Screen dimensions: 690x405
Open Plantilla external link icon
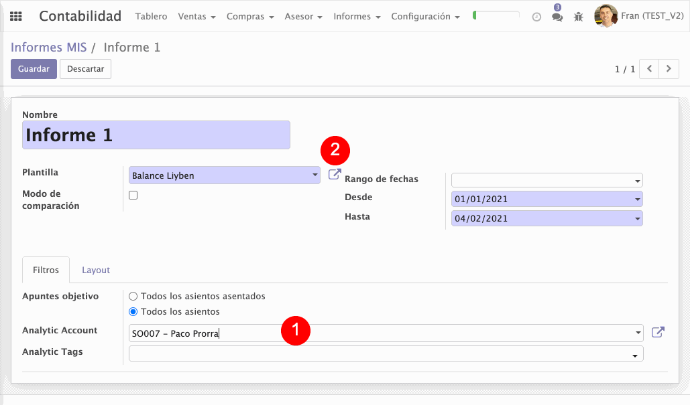click(334, 175)
